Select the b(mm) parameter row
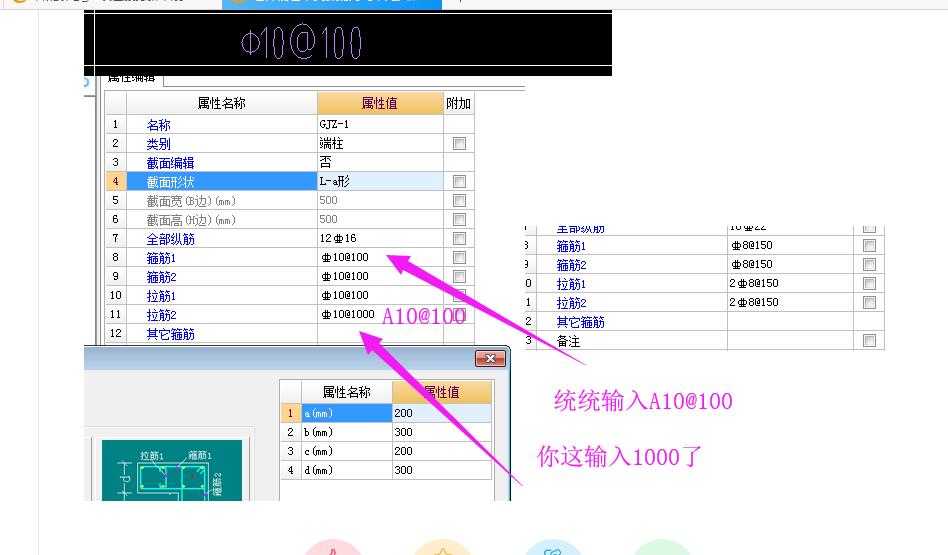This screenshot has height=555, width=948. [346, 432]
